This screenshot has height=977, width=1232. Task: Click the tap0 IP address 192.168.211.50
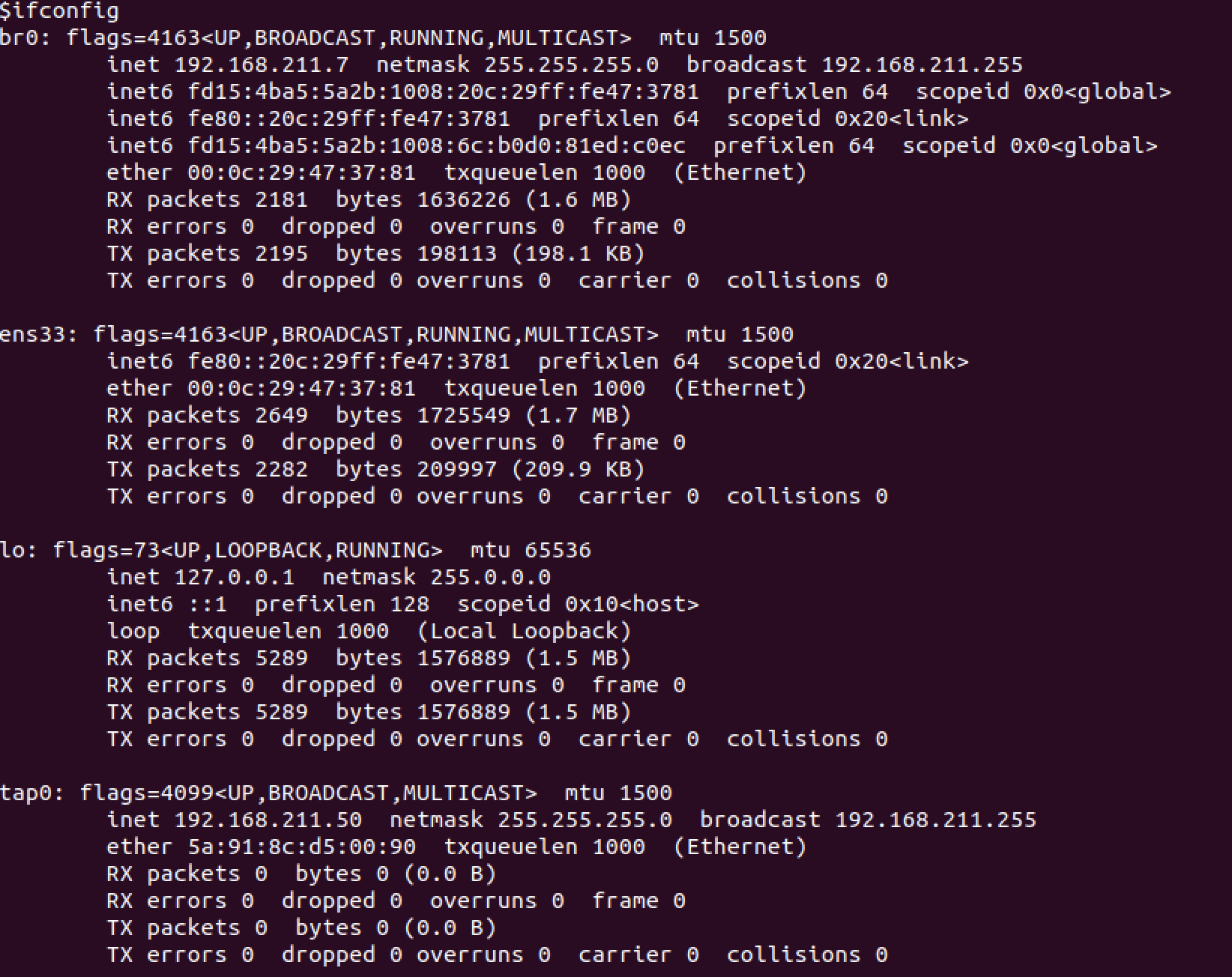pos(268,820)
